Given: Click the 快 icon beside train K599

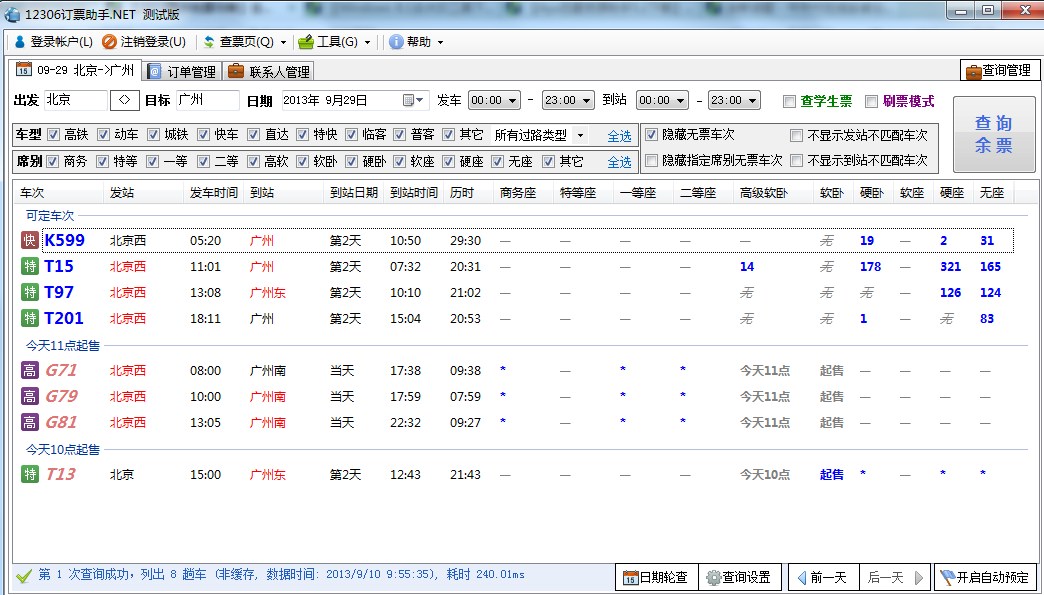Looking at the screenshot, I should pos(29,241).
